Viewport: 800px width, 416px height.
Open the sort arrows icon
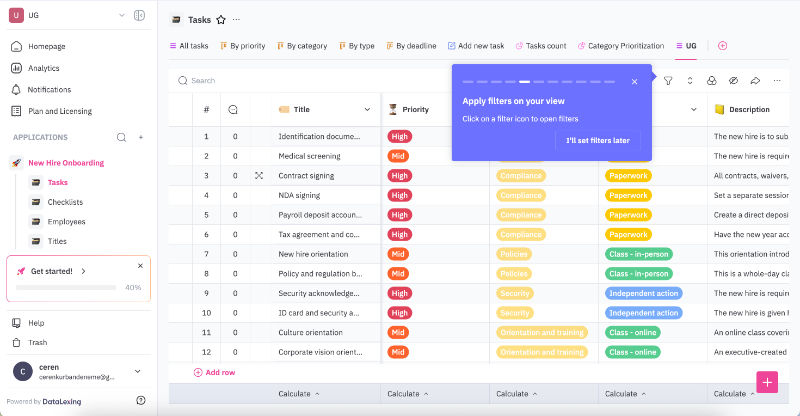pyautogui.click(x=690, y=81)
